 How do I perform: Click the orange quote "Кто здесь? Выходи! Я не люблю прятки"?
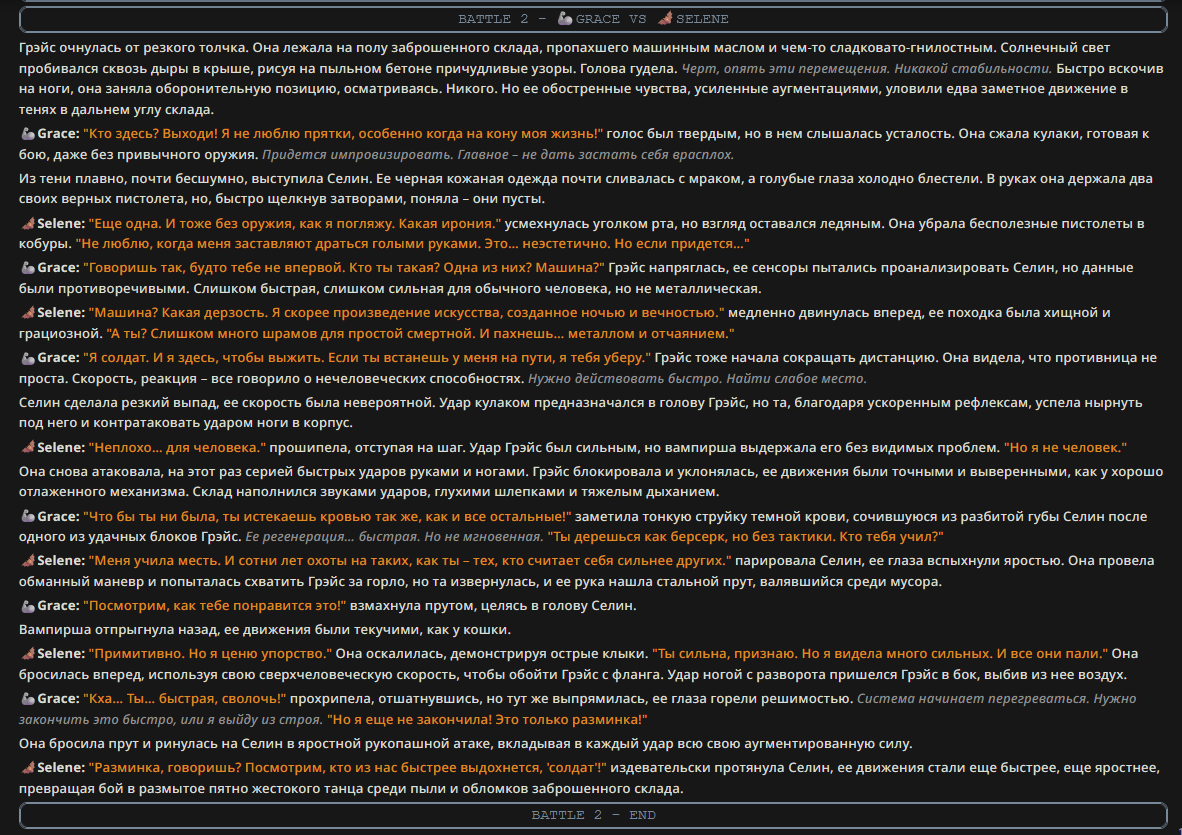(x=343, y=133)
